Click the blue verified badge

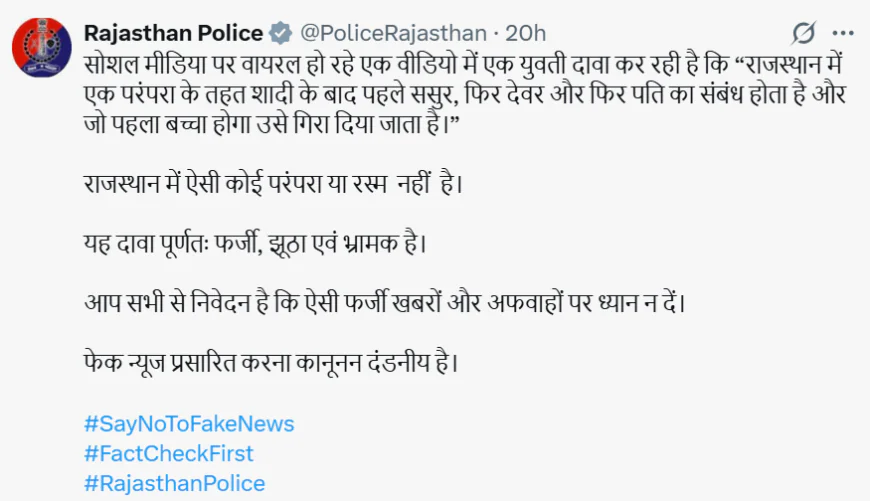(x=279, y=34)
